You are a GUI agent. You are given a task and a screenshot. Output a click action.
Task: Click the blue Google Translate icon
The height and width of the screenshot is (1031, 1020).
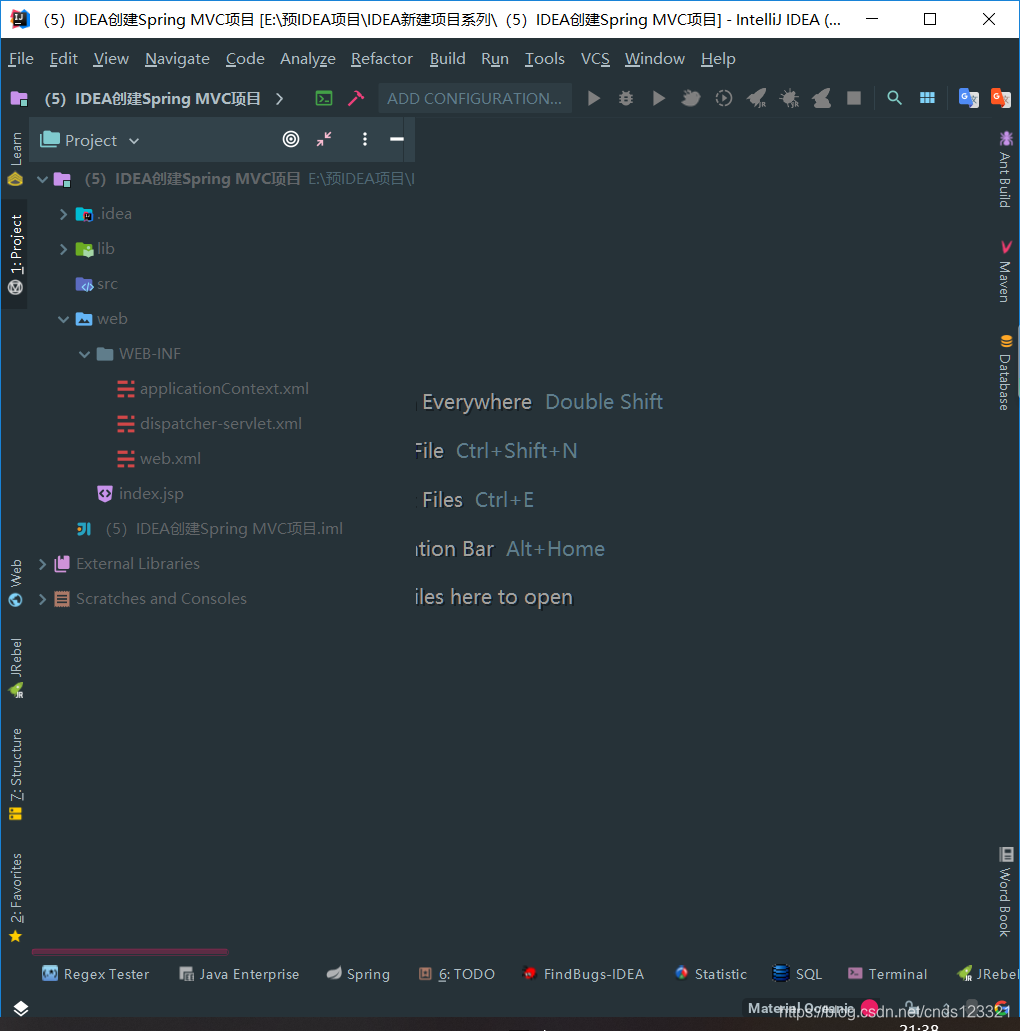click(968, 99)
